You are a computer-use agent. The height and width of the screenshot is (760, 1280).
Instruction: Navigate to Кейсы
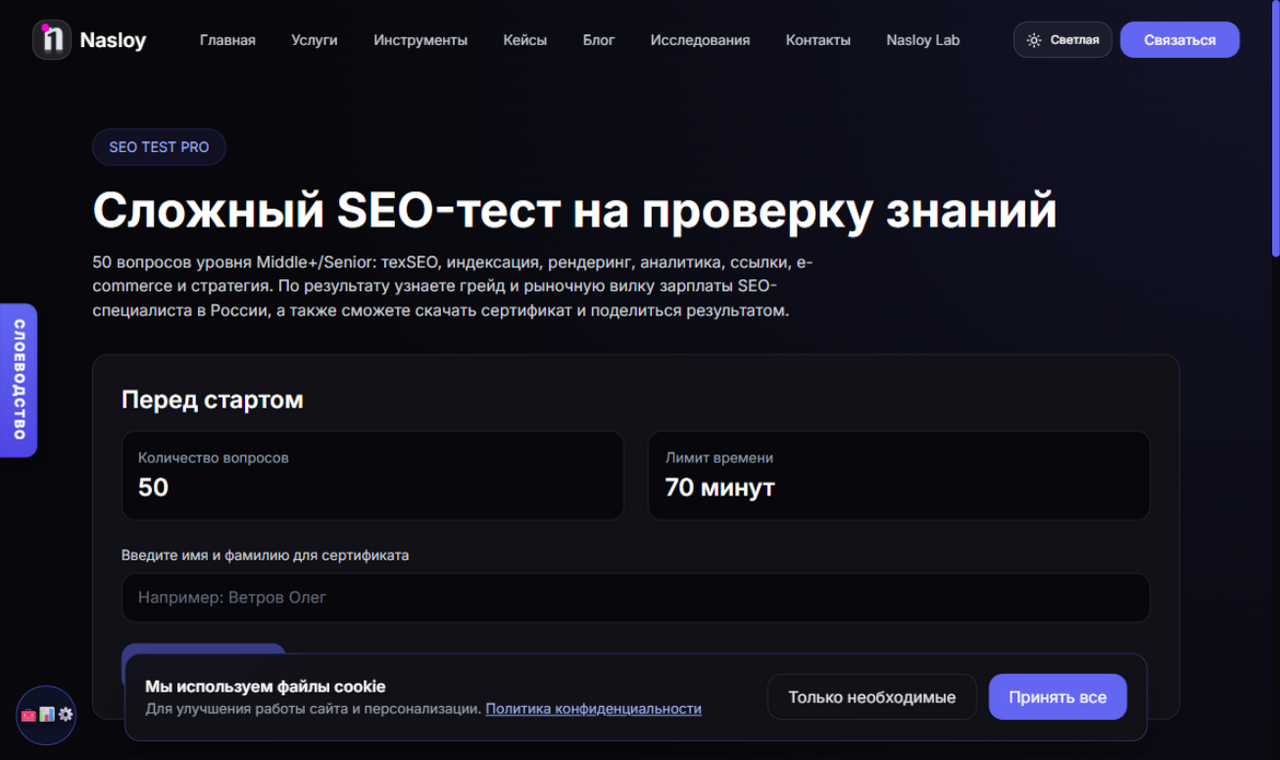point(525,40)
